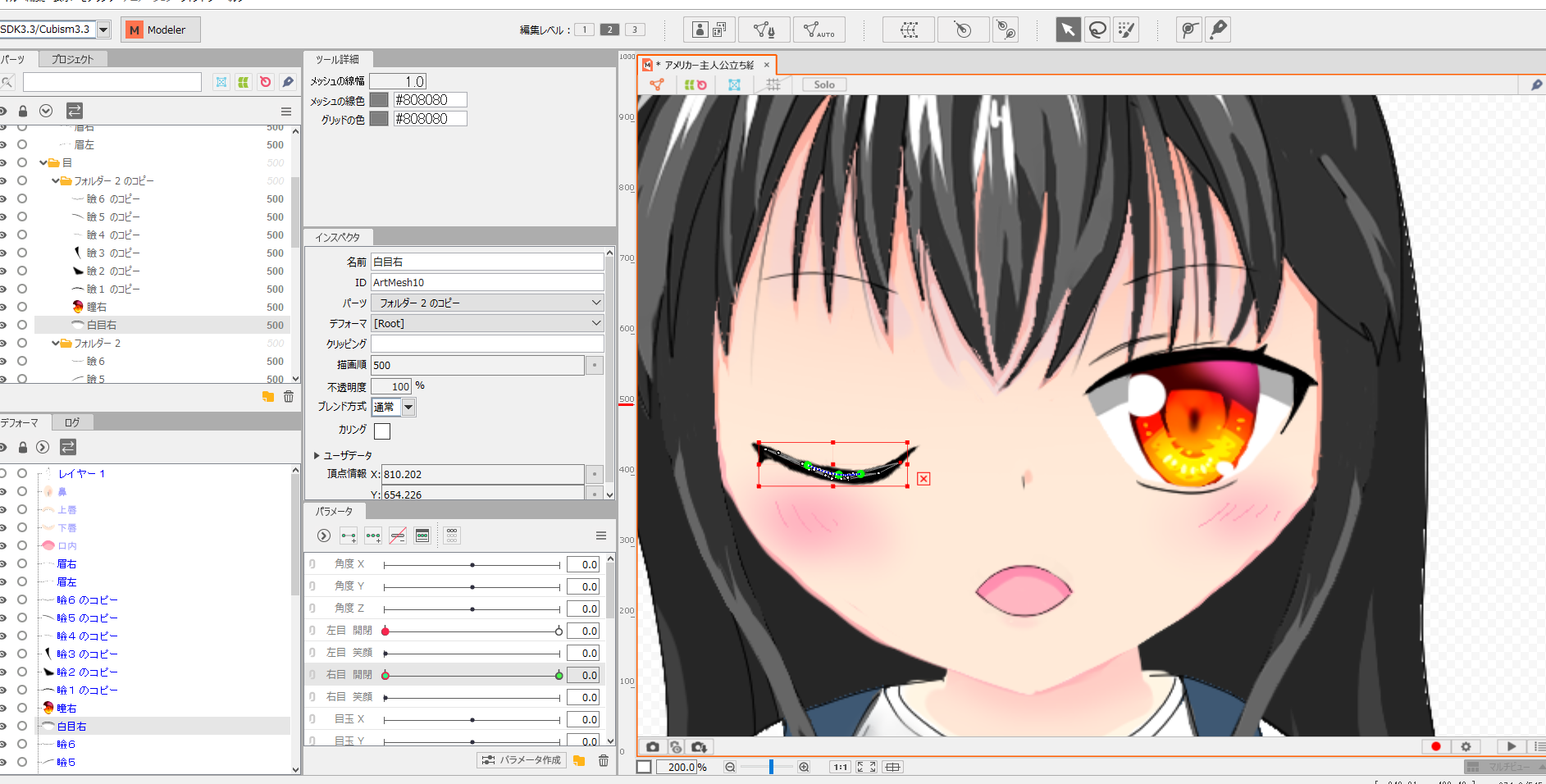The image size is (1546, 784).
Task: Click the two-key add icon in parameters
Action: point(349,536)
